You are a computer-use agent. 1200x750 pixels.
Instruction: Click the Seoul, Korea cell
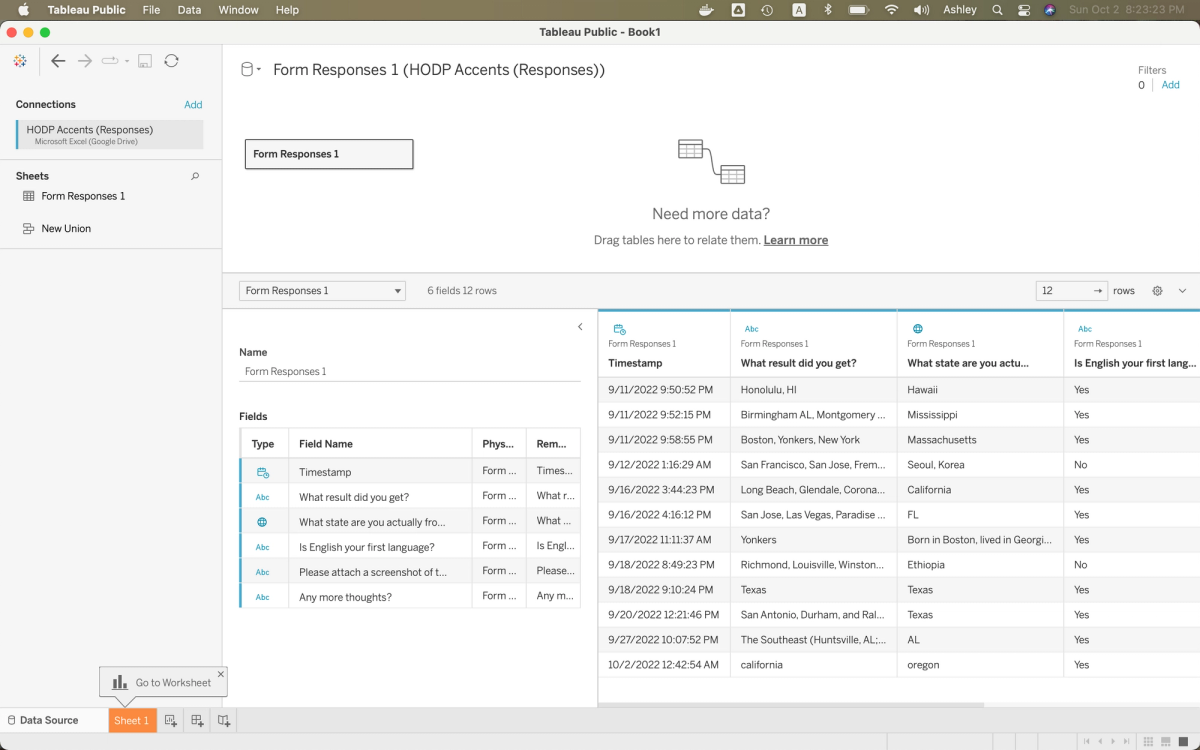tap(980, 465)
